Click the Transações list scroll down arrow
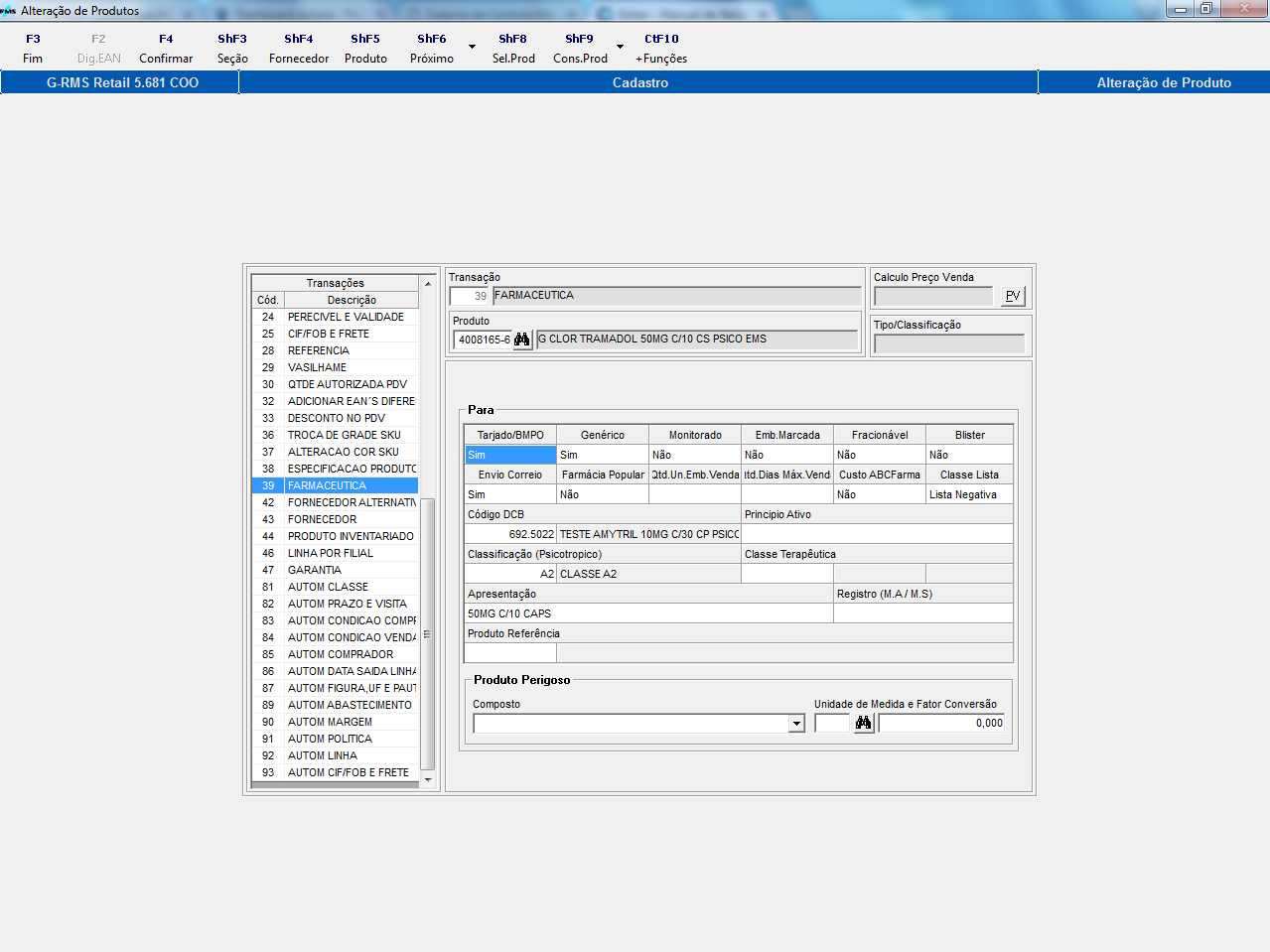 (x=428, y=780)
